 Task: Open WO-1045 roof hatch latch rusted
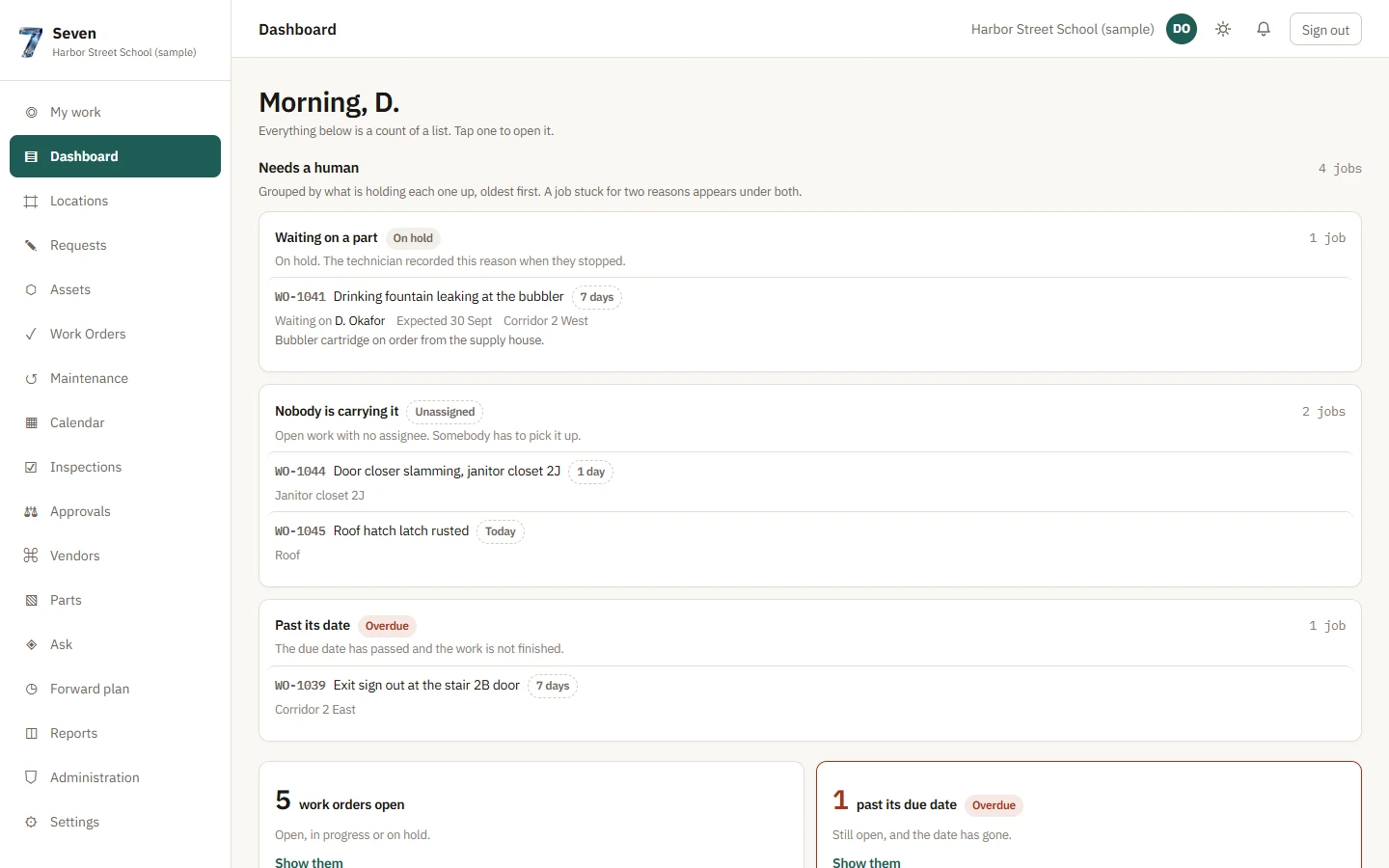[x=810, y=542]
